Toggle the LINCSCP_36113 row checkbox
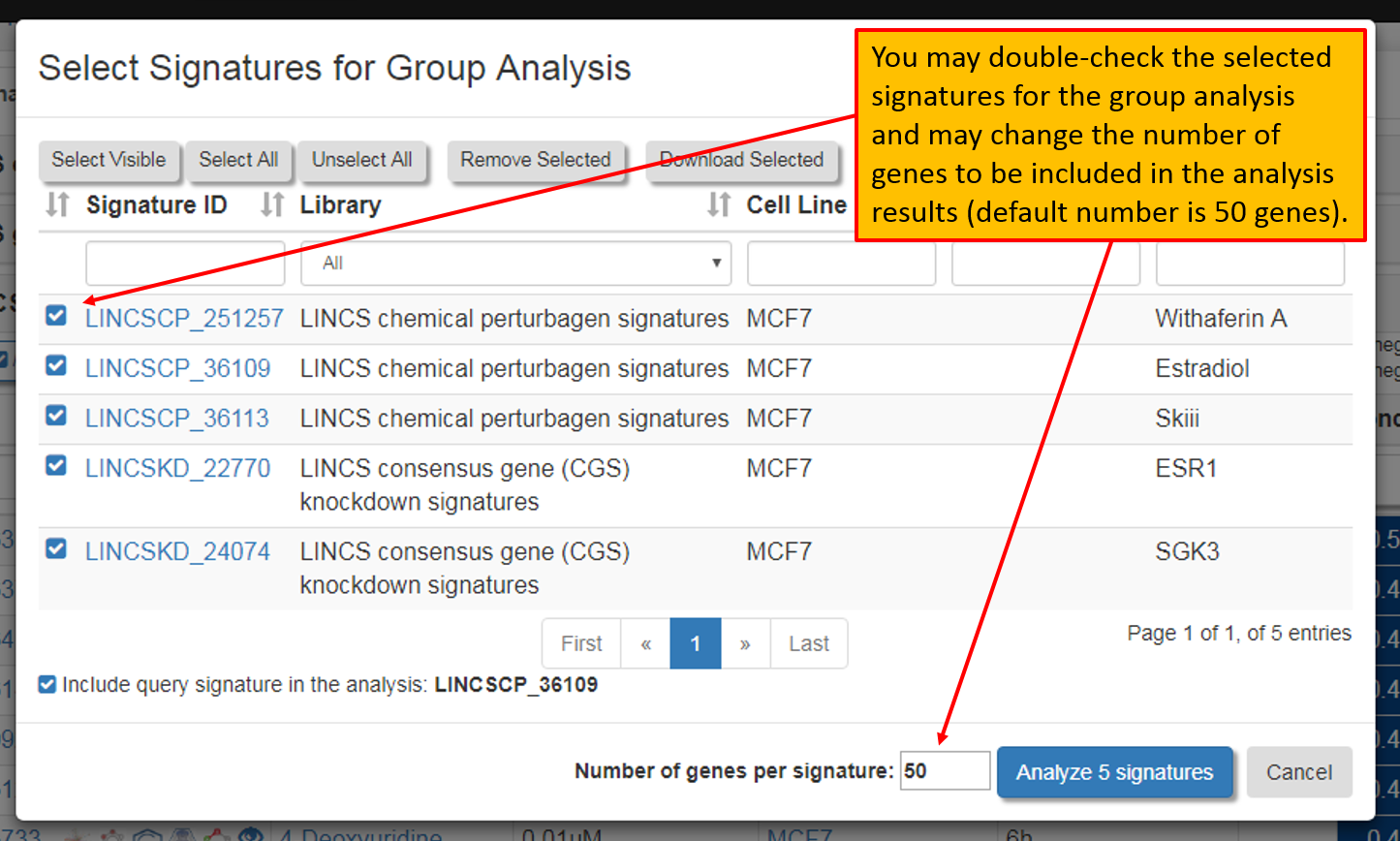The height and width of the screenshot is (841, 1400). 56,417
